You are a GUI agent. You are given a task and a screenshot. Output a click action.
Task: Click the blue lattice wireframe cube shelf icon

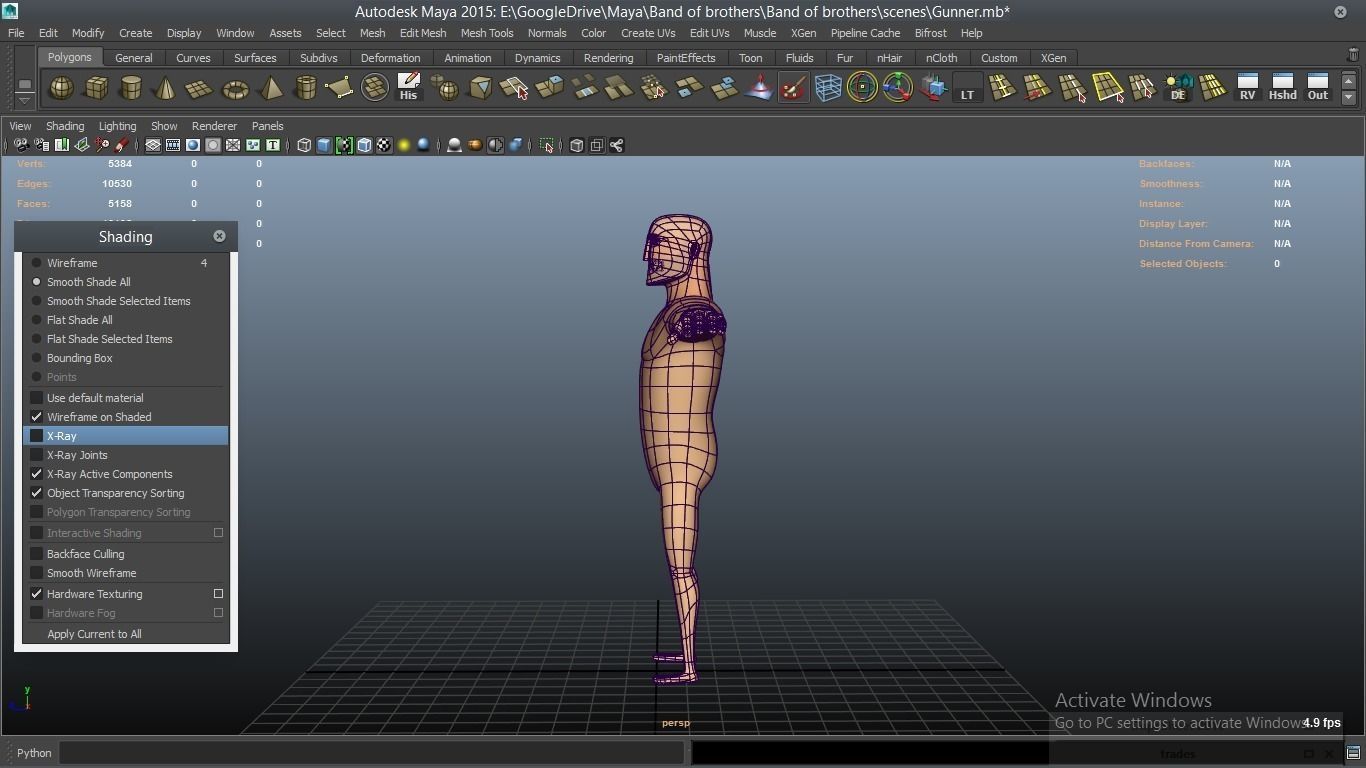tap(828, 88)
